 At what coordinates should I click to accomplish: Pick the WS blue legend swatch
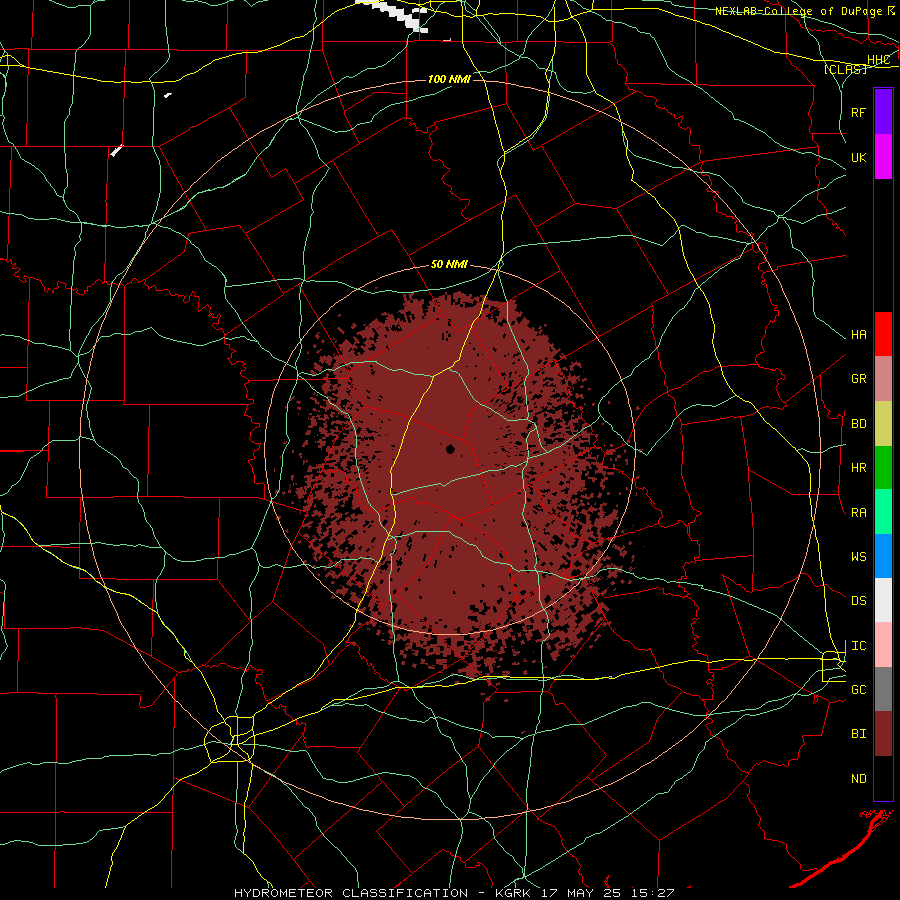[883, 556]
